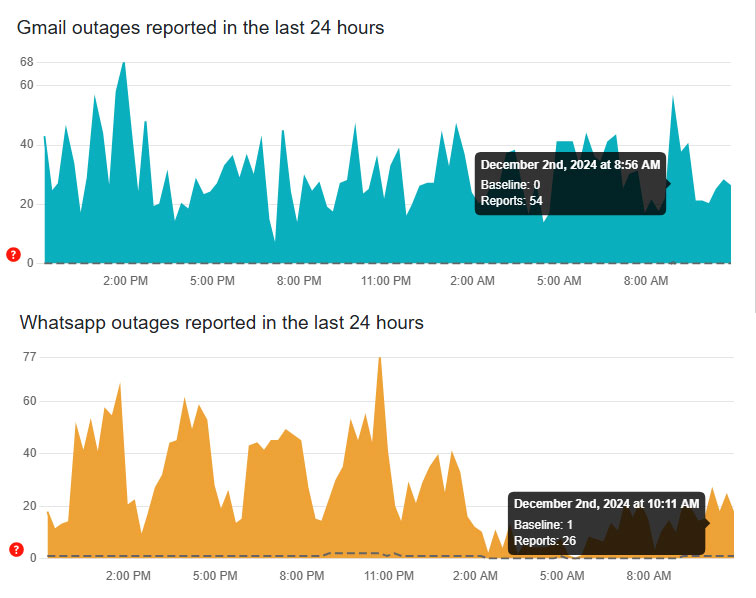Click the 2:00 AM label under Whatsapp chart
The image size is (756, 598).
point(475,575)
